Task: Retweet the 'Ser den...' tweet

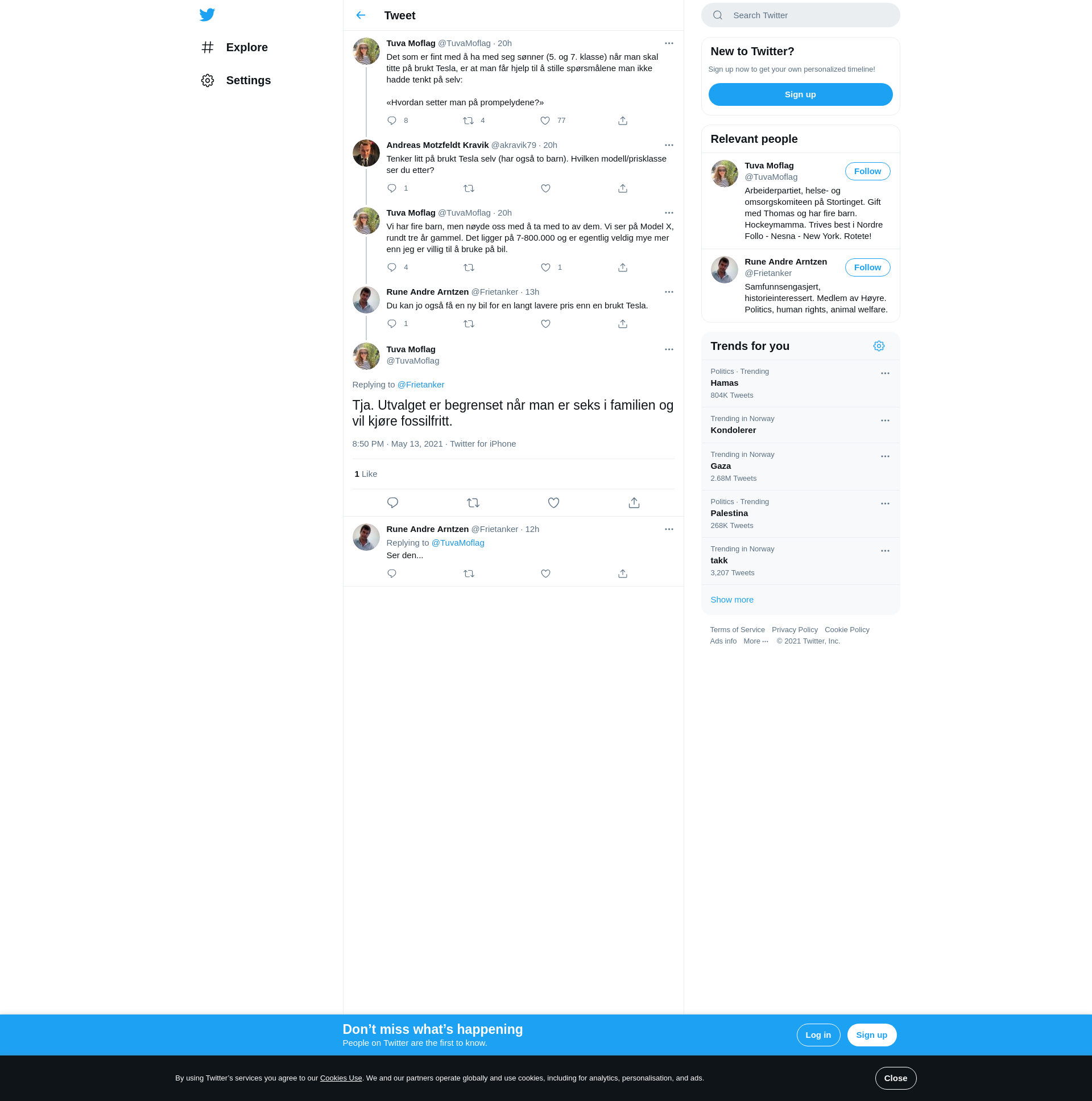Action: click(x=469, y=574)
